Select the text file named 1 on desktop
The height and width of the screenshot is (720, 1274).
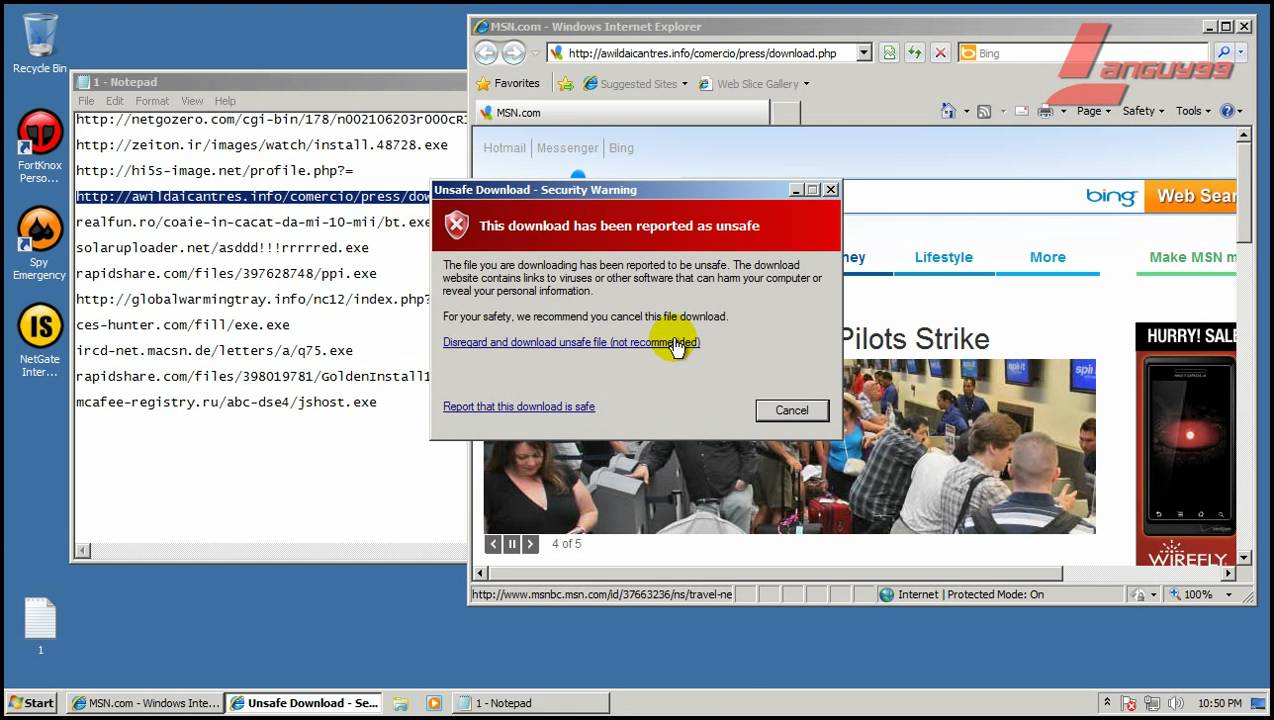pyautogui.click(x=41, y=626)
